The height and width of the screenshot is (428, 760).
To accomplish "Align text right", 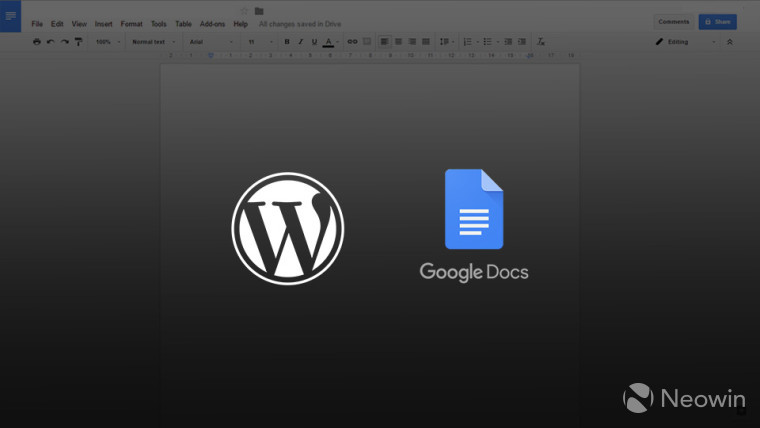I will (x=412, y=42).
